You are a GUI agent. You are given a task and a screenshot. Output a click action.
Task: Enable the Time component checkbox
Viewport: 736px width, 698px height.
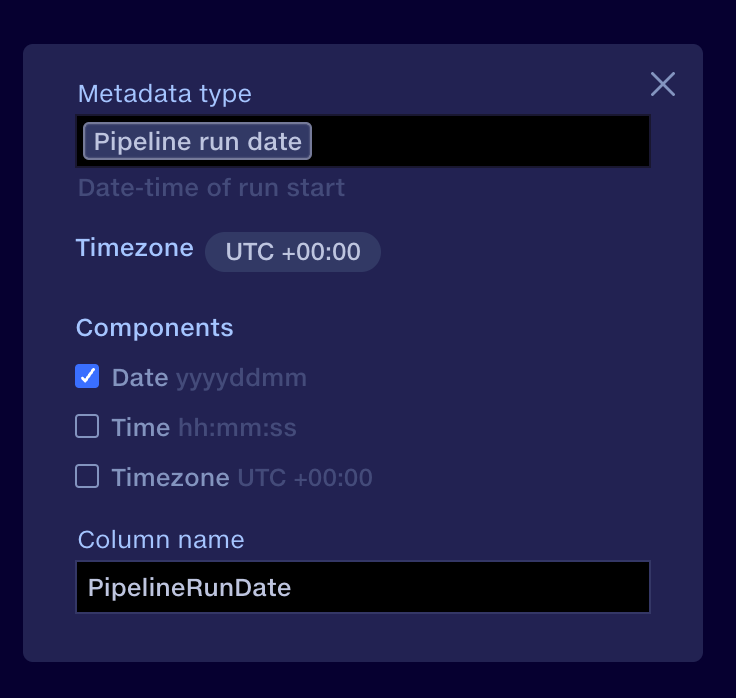[x=88, y=427]
